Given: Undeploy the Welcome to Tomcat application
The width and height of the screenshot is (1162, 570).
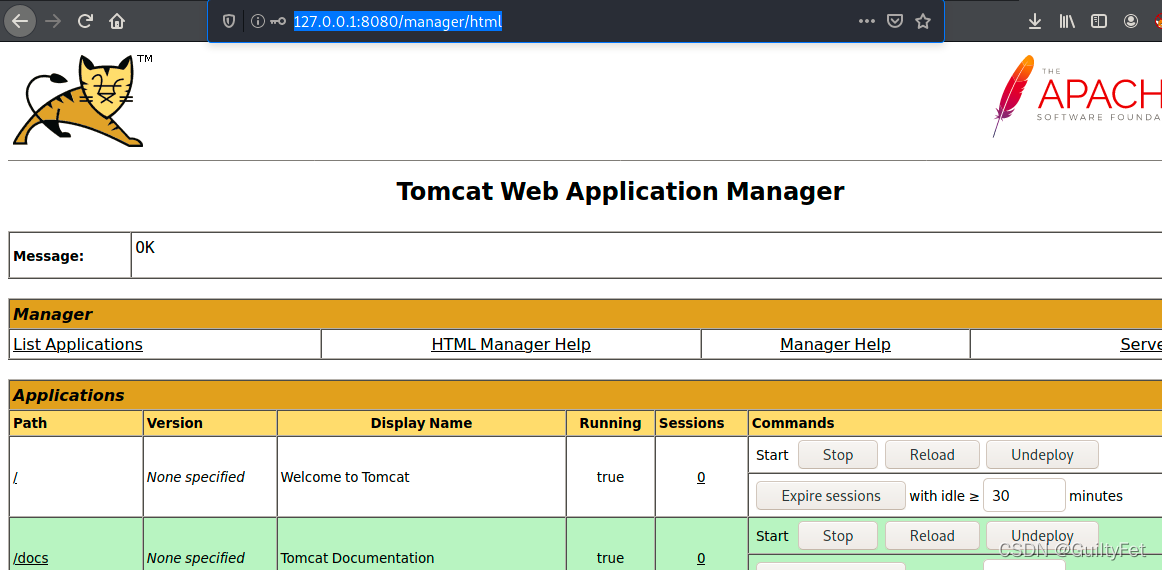Looking at the screenshot, I should point(1042,454).
